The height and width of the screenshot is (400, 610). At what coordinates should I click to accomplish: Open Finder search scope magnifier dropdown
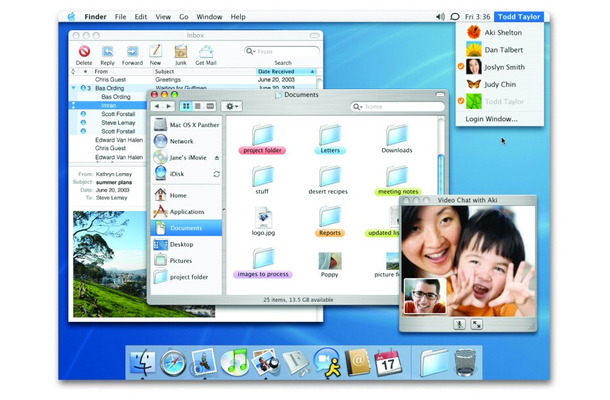point(358,107)
